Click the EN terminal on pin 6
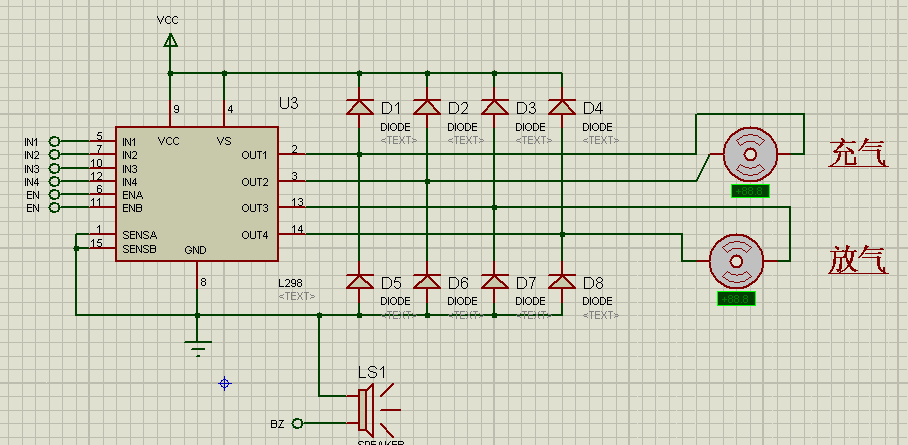This screenshot has height=445, width=908. tap(54, 194)
